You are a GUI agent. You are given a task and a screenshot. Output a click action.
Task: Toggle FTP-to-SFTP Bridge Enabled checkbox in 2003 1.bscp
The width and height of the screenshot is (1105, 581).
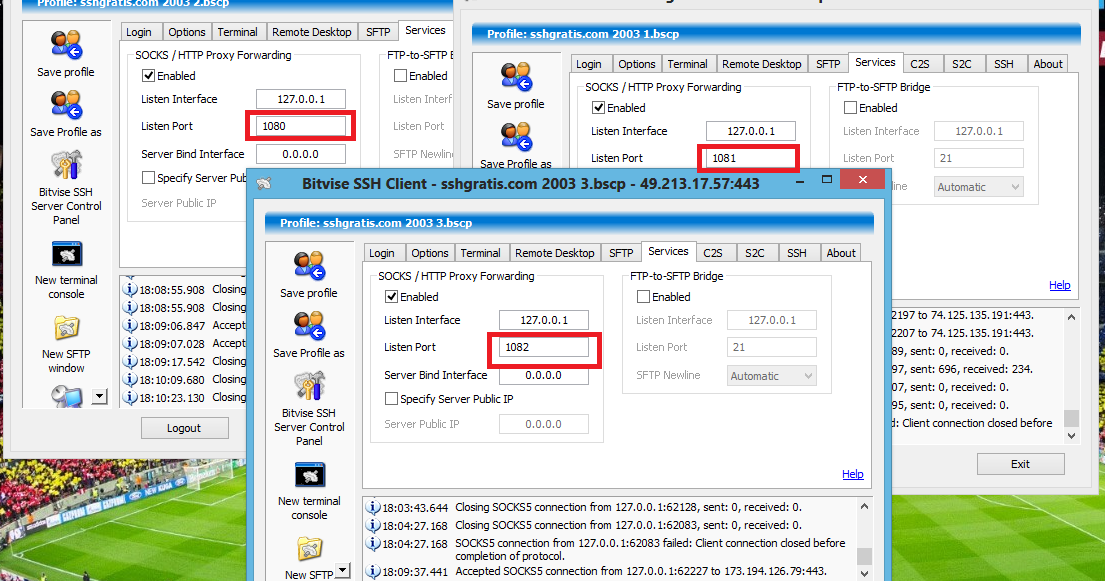pos(851,108)
